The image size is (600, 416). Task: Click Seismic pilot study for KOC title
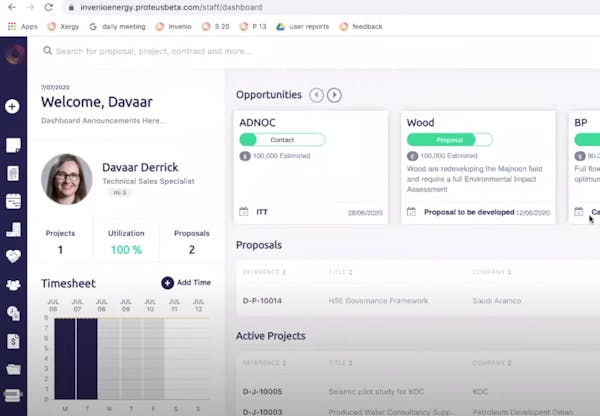click(376, 392)
